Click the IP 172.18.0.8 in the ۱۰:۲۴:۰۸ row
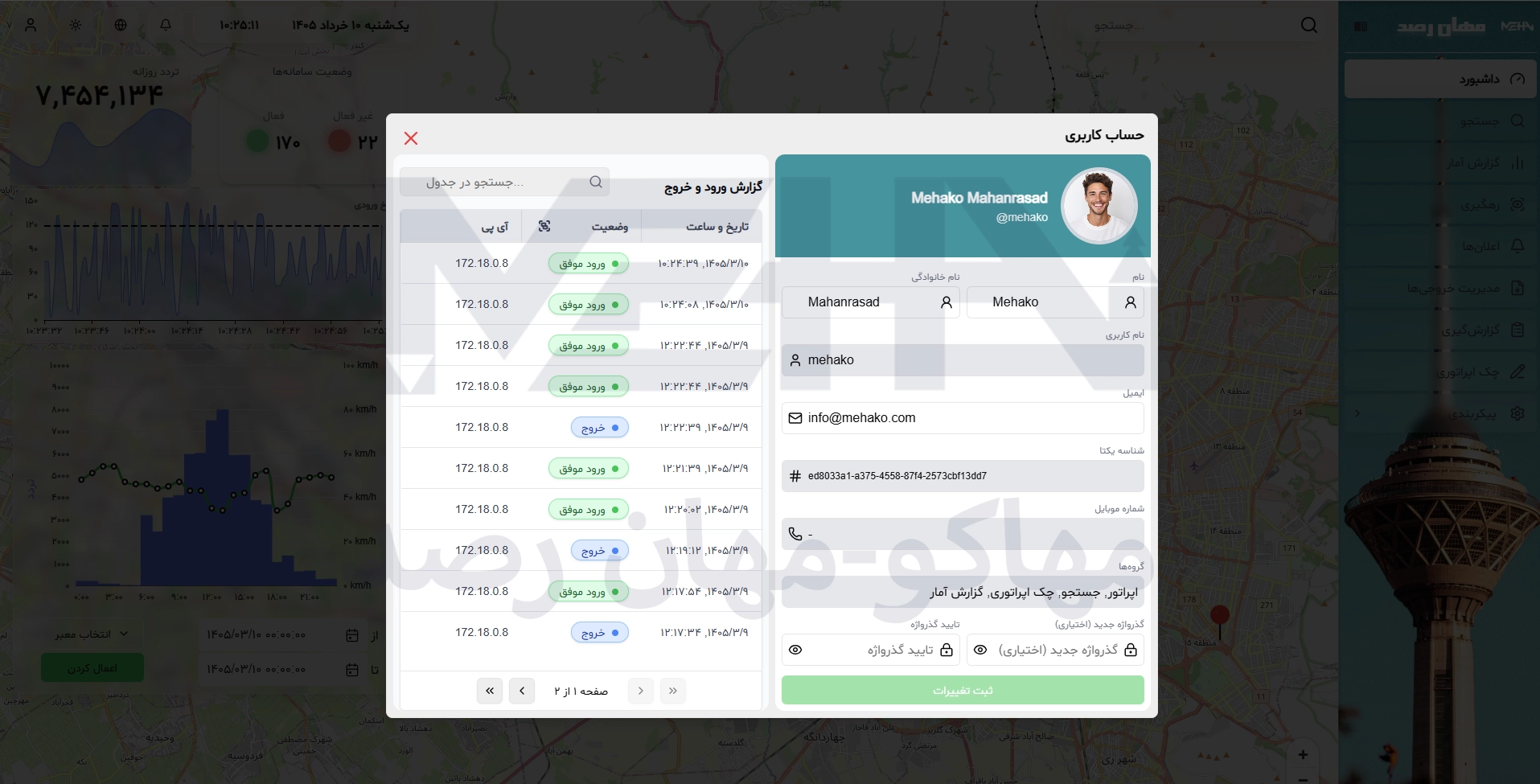The width and height of the screenshot is (1540, 784). coord(482,304)
